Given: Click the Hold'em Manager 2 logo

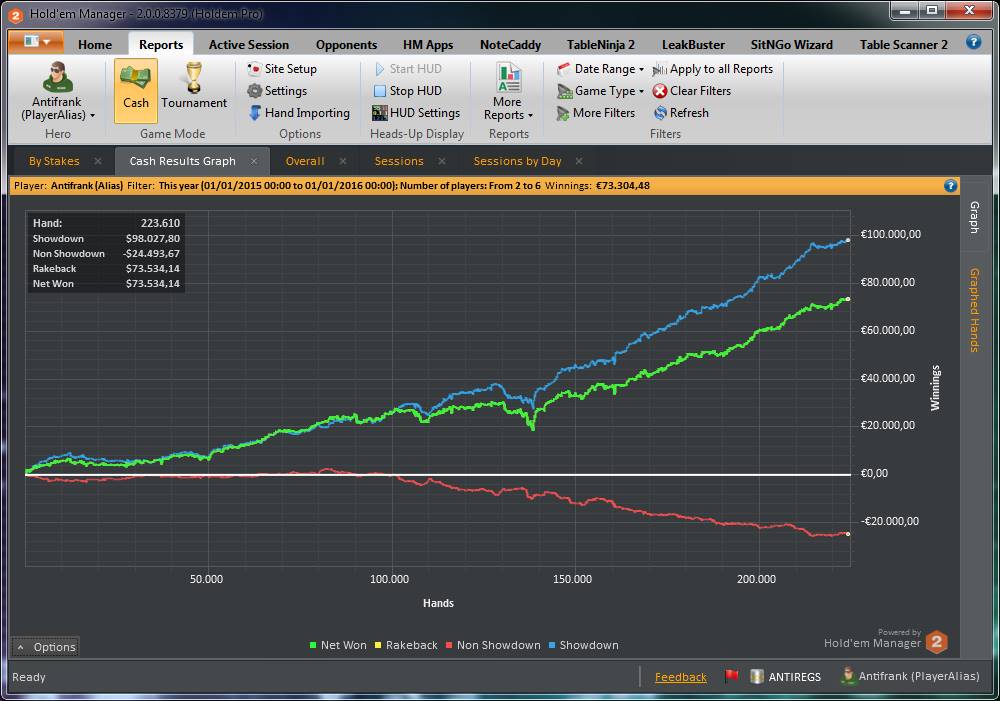Looking at the screenshot, I should (x=937, y=642).
